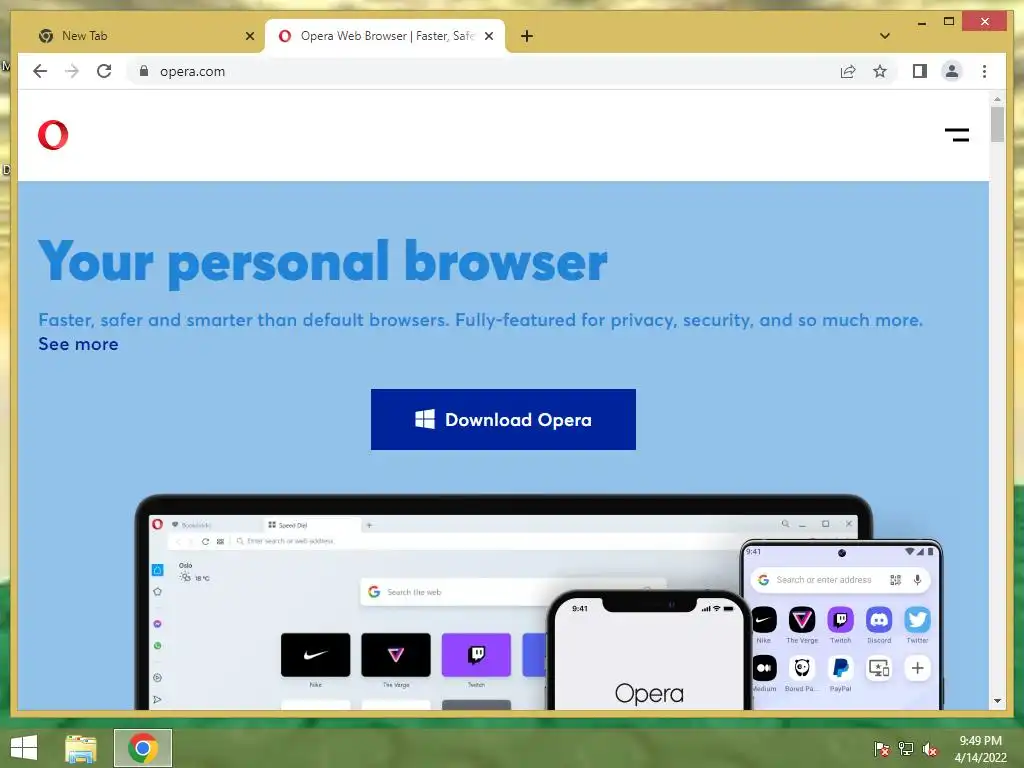The image size is (1024, 768).
Task: Reload the opera.com page
Action: pyautogui.click(x=104, y=71)
